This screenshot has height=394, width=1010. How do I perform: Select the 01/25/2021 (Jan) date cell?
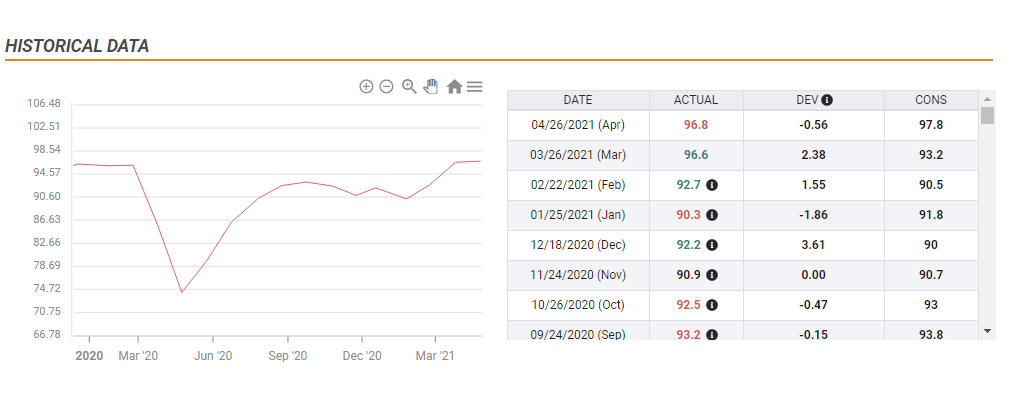[578, 215]
